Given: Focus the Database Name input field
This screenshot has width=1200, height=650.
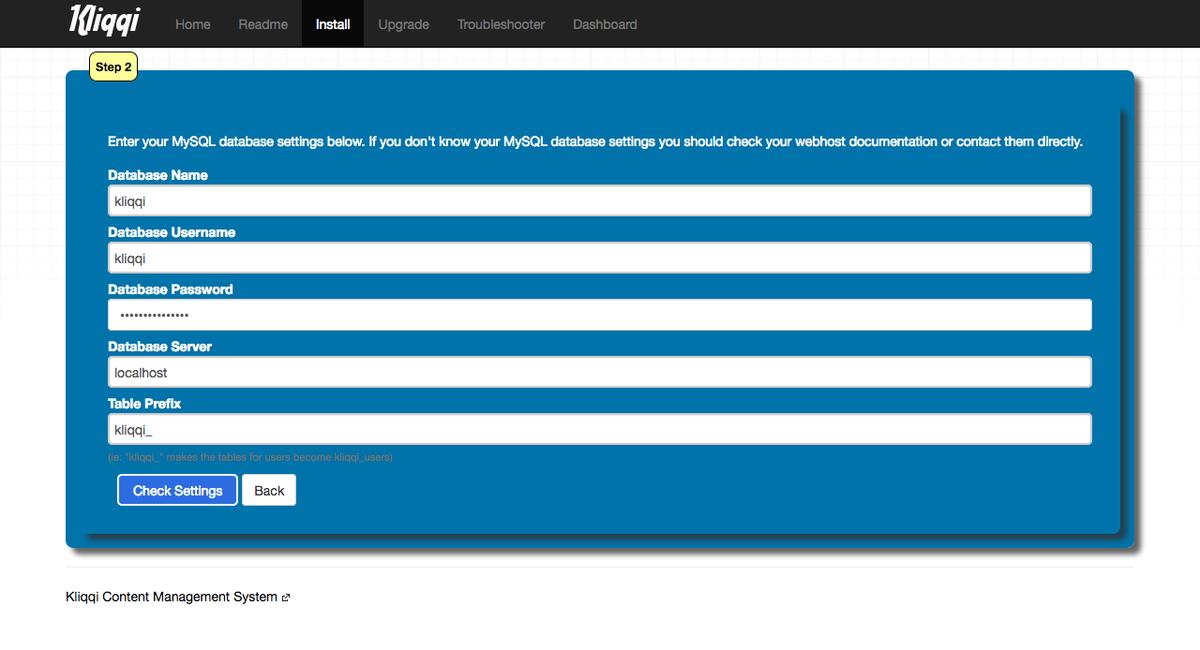Looking at the screenshot, I should 599,201.
